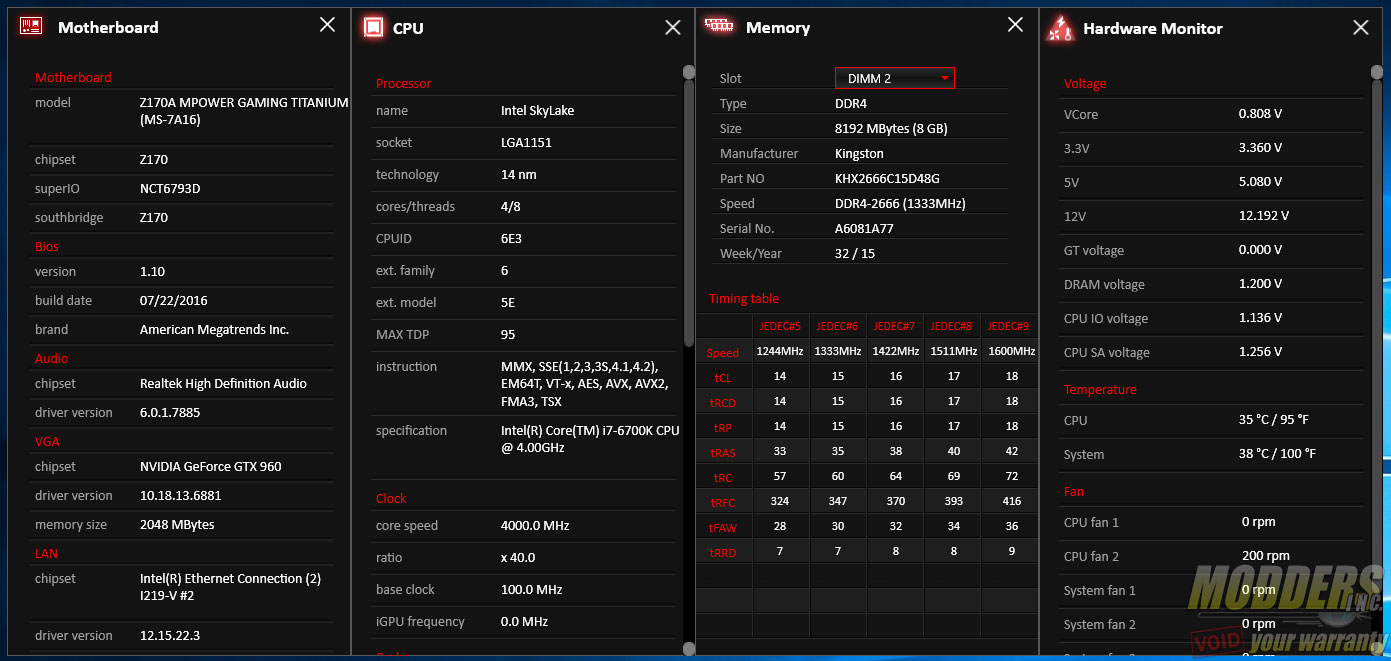Click the technology value 14 nm

(x=518, y=174)
